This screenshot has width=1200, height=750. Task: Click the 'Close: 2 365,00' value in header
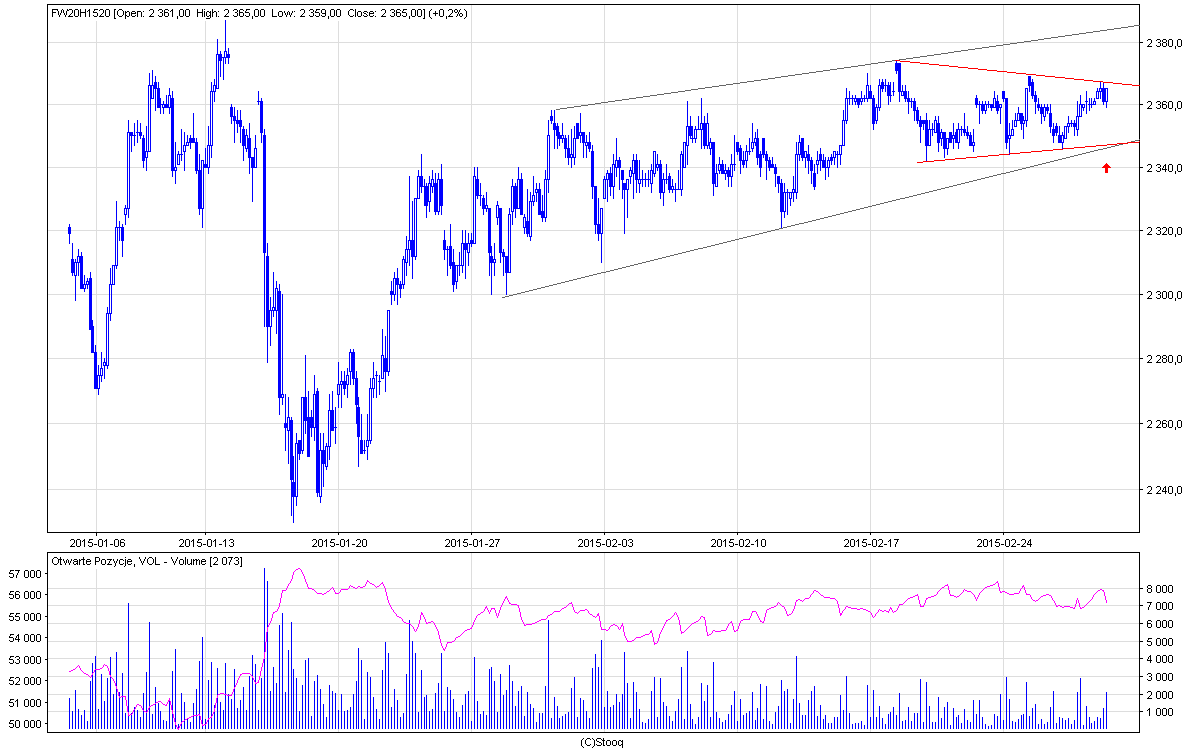pyautogui.click(x=384, y=13)
